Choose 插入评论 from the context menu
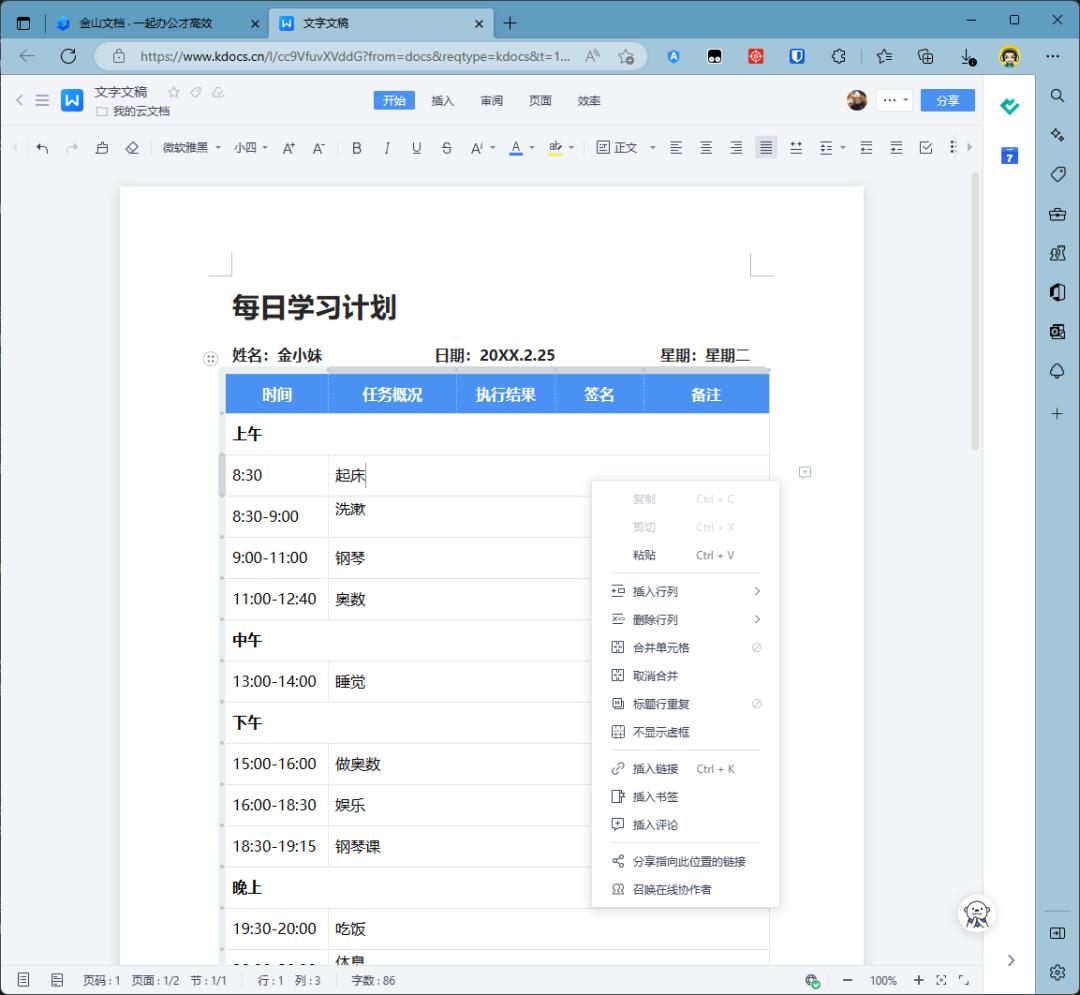This screenshot has height=995, width=1080. (x=655, y=825)
